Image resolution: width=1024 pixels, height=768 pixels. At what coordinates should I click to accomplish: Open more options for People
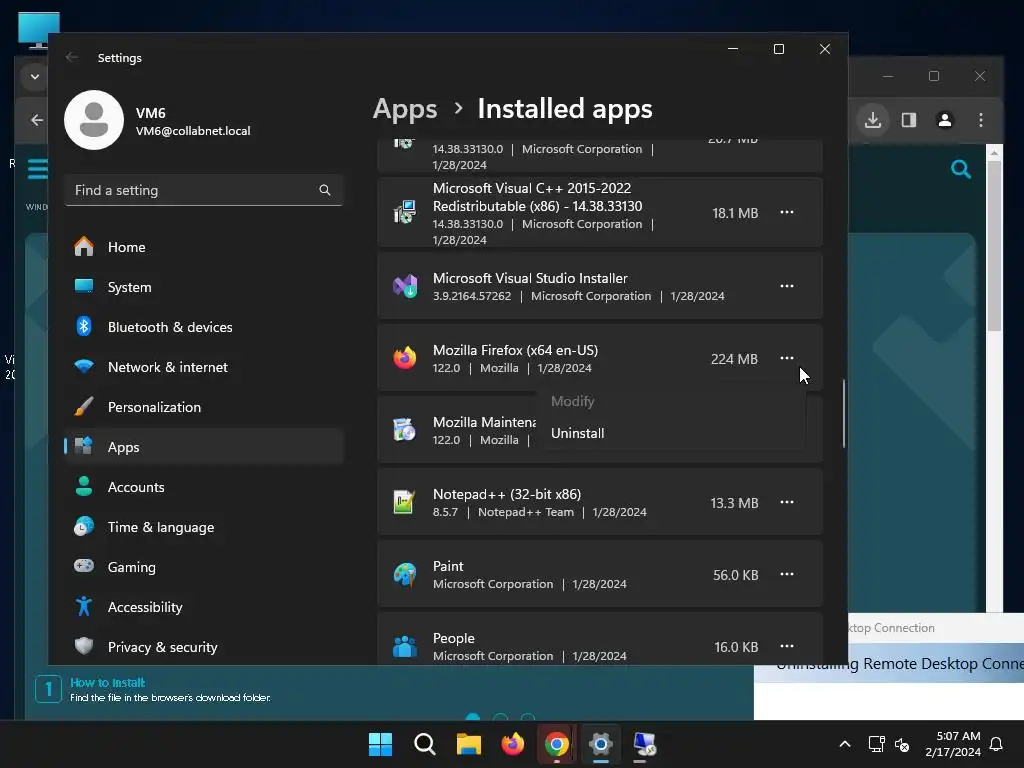point(787,646)
